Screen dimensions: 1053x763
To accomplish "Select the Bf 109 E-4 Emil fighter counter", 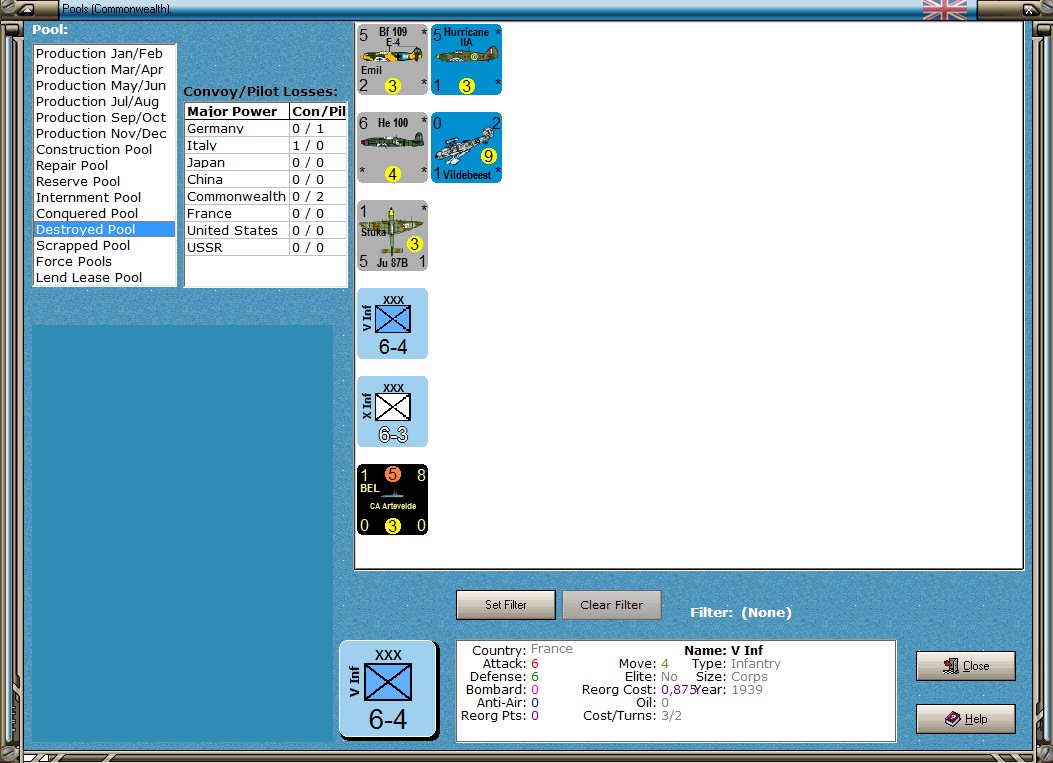I will 392,60.
